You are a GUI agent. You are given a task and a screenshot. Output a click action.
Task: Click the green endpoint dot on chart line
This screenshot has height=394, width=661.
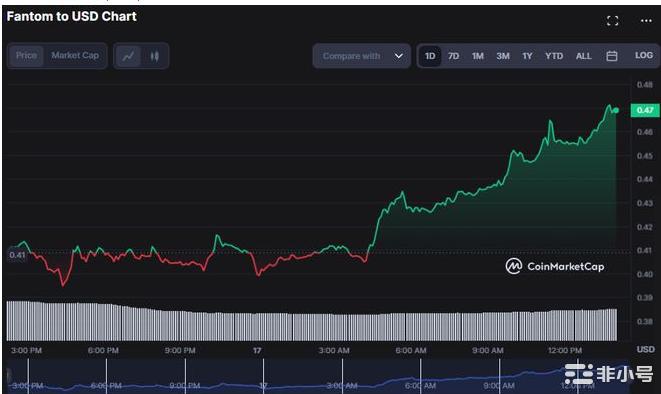tap(616, 110)
